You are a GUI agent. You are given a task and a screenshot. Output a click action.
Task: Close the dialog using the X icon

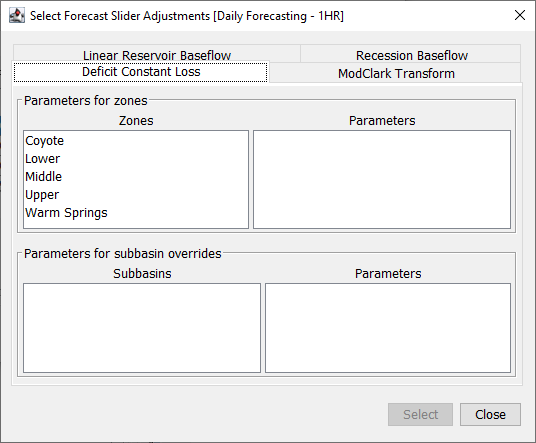[520, 15]
